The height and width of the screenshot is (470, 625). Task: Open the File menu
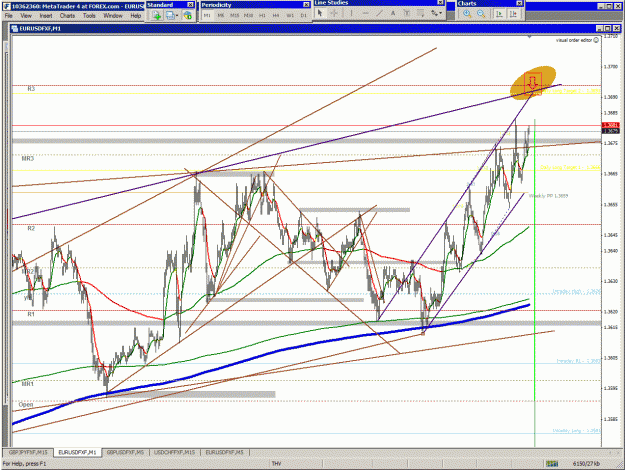click(x=8, y=16)
